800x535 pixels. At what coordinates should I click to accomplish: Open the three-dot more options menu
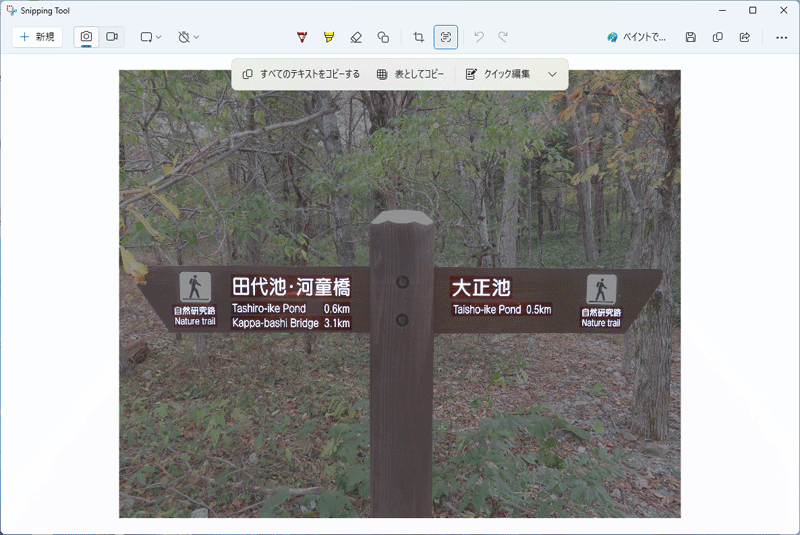[x=781, y=37]
